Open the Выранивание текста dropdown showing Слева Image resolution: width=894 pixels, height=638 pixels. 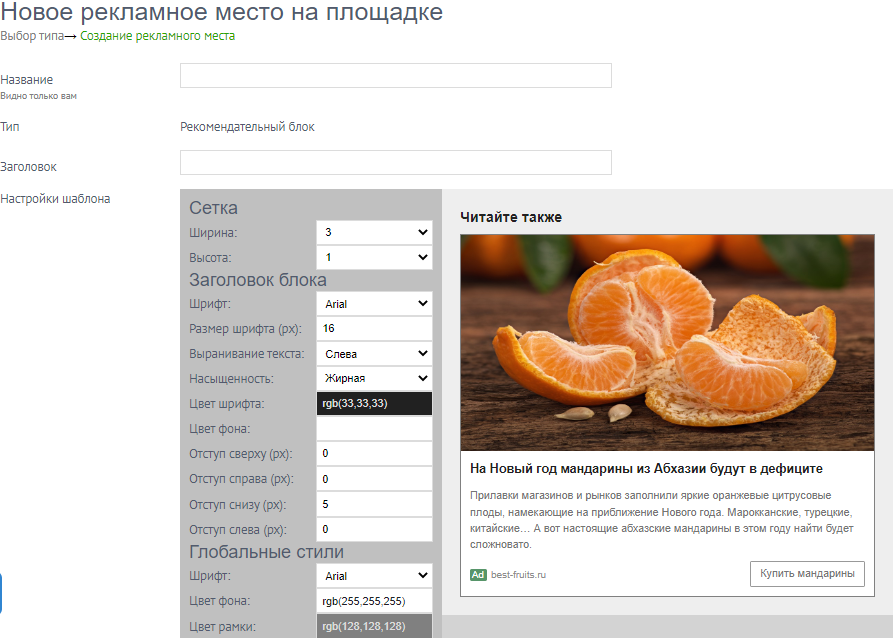pyautogui.click(x=374, y=353)
